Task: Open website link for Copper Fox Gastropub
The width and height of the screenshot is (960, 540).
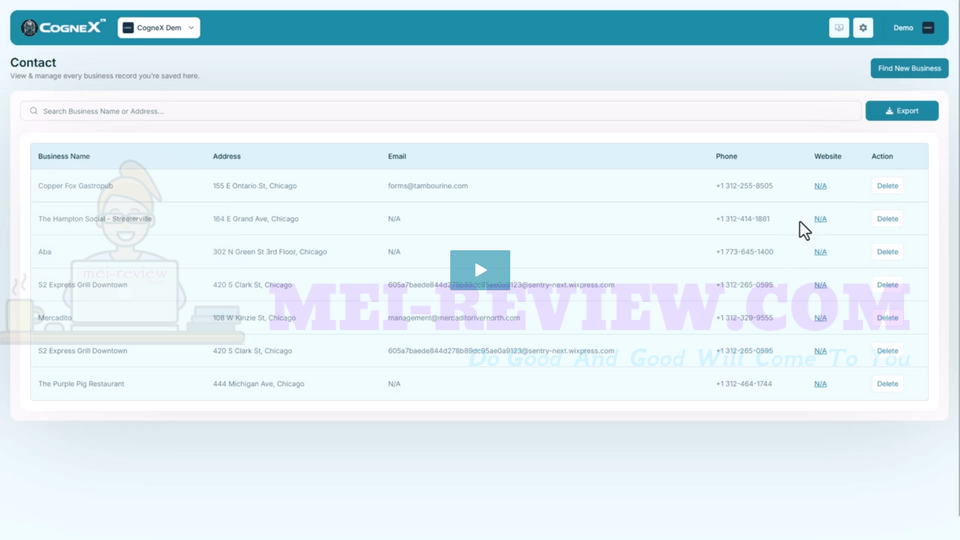Action: pyautogui.click(x=820, y=186)
